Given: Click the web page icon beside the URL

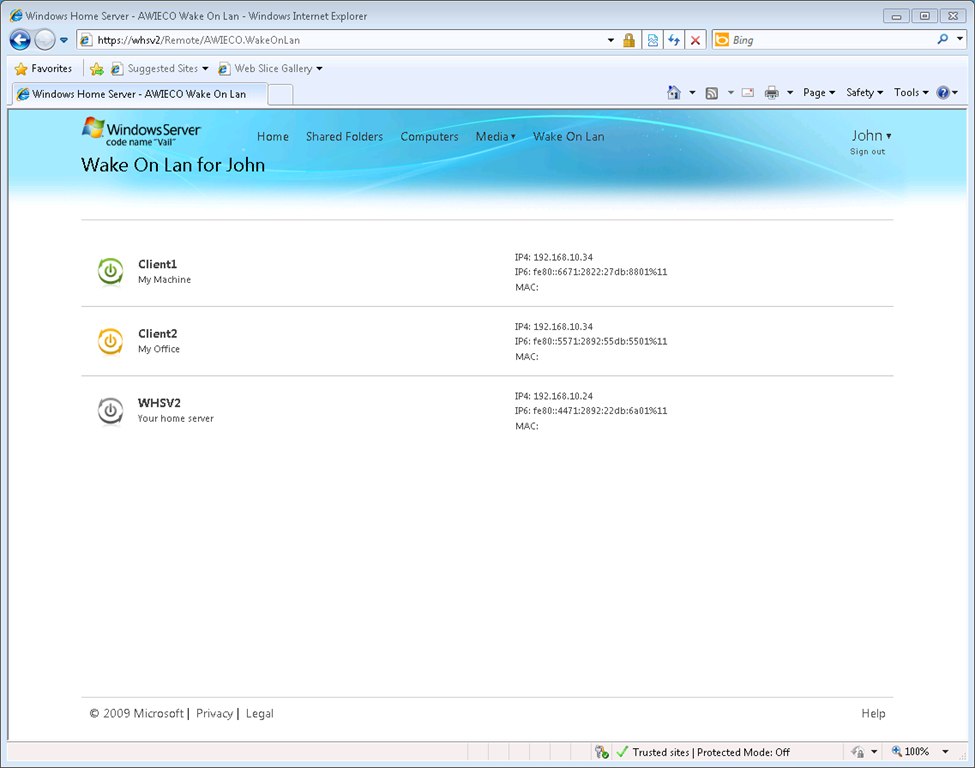Looking at the screenshot, I should click(86, 40).
